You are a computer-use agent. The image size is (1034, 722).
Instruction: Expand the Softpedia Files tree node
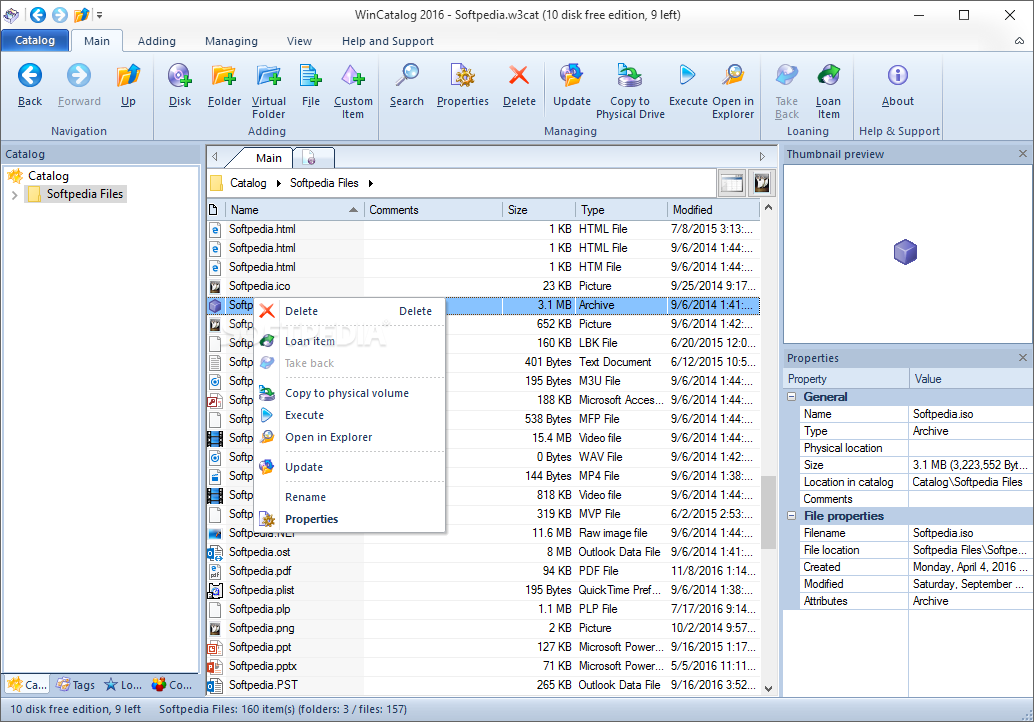pyautogui.click(x=15, y=195)
